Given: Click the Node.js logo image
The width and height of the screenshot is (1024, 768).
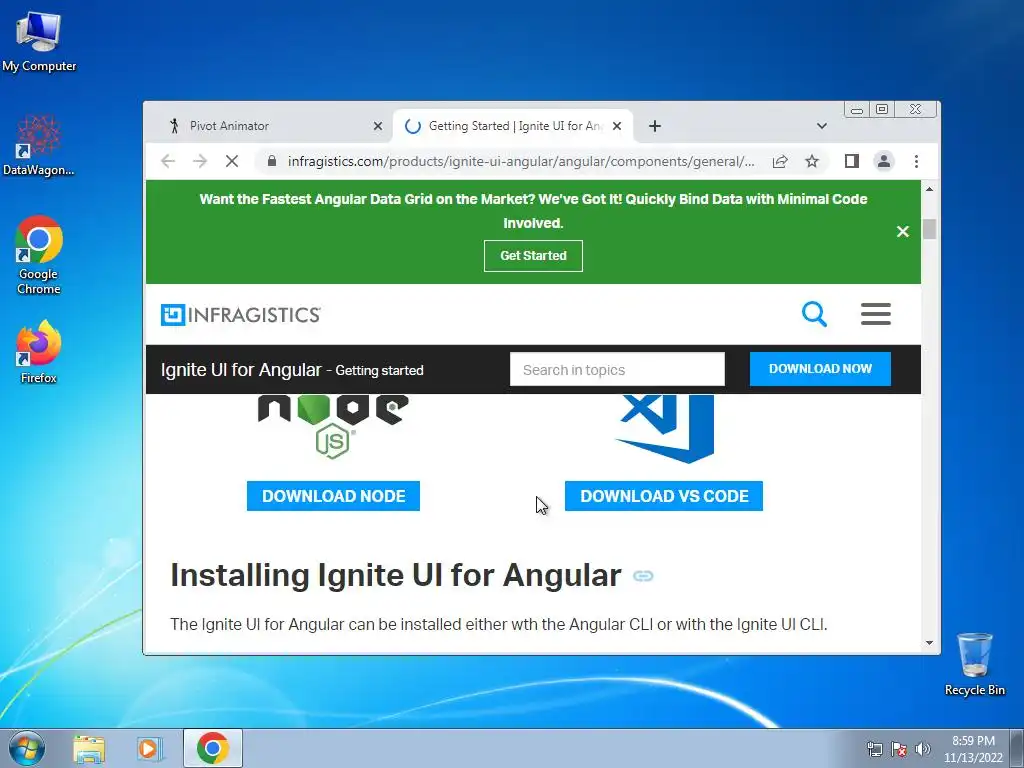Looking at the screenshot, I should click(x=333, y=426).
